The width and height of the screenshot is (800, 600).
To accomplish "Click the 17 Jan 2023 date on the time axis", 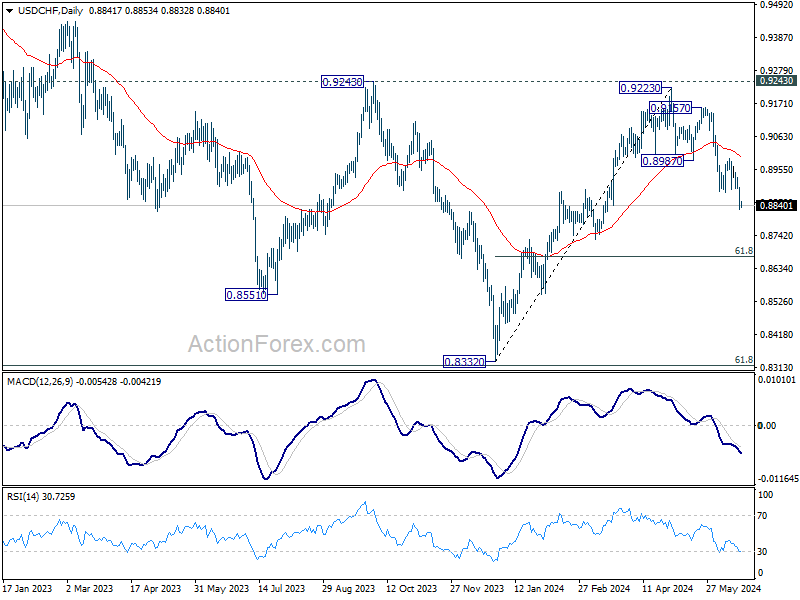I will (x=28, y=588).
